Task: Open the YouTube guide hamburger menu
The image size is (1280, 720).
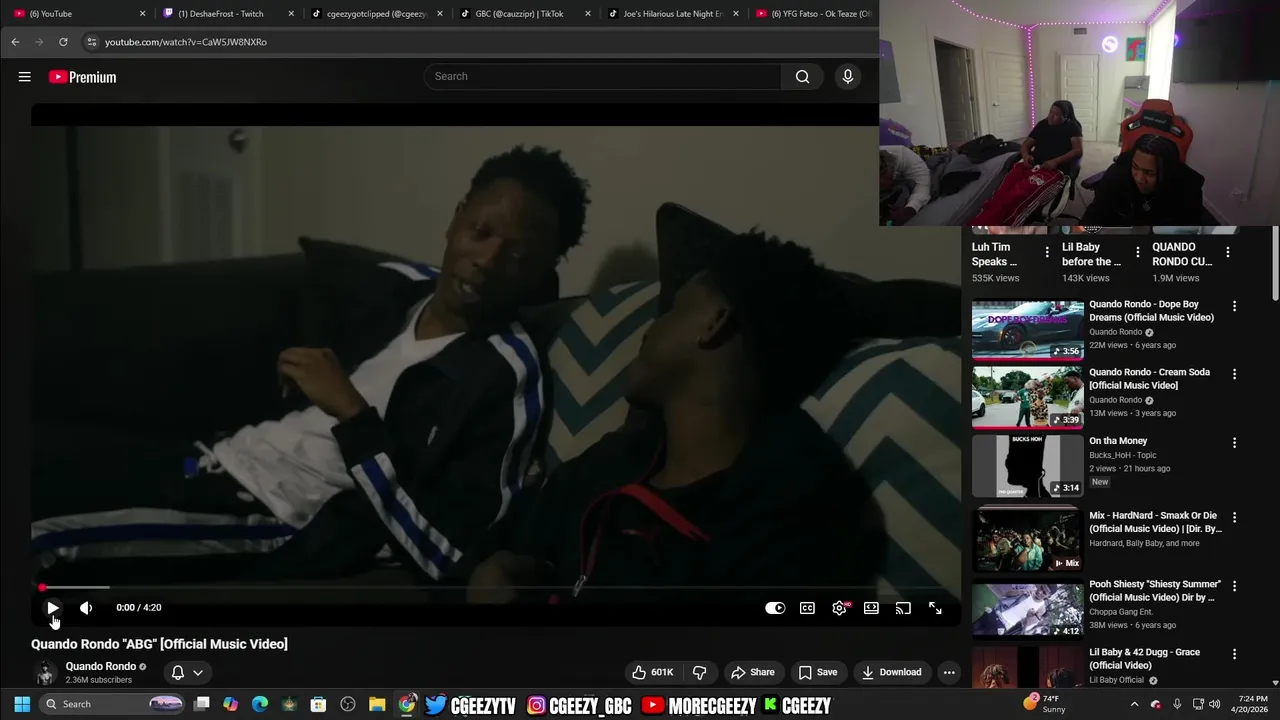Action: pos(24,77)
